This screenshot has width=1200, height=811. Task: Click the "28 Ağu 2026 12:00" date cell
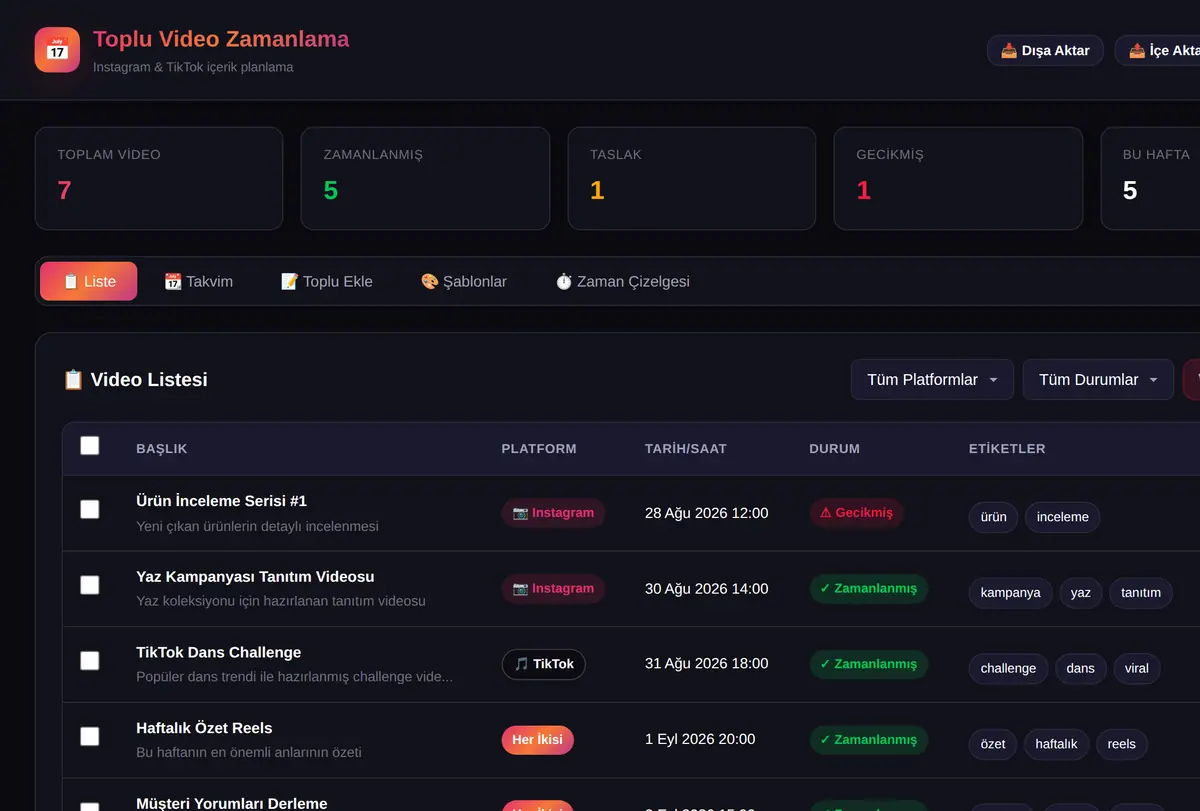coord(707,513)
